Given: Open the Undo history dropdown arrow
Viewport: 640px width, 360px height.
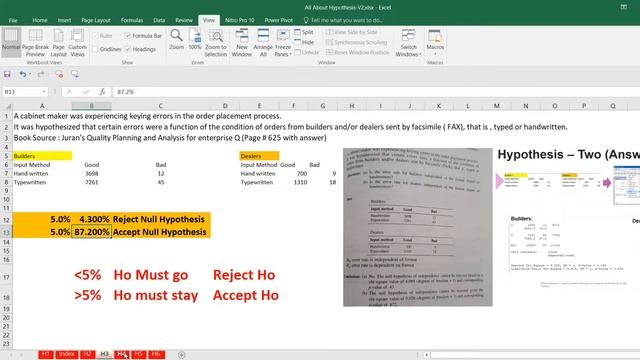Looking at the screenshot, I should [x=30, y=74].
